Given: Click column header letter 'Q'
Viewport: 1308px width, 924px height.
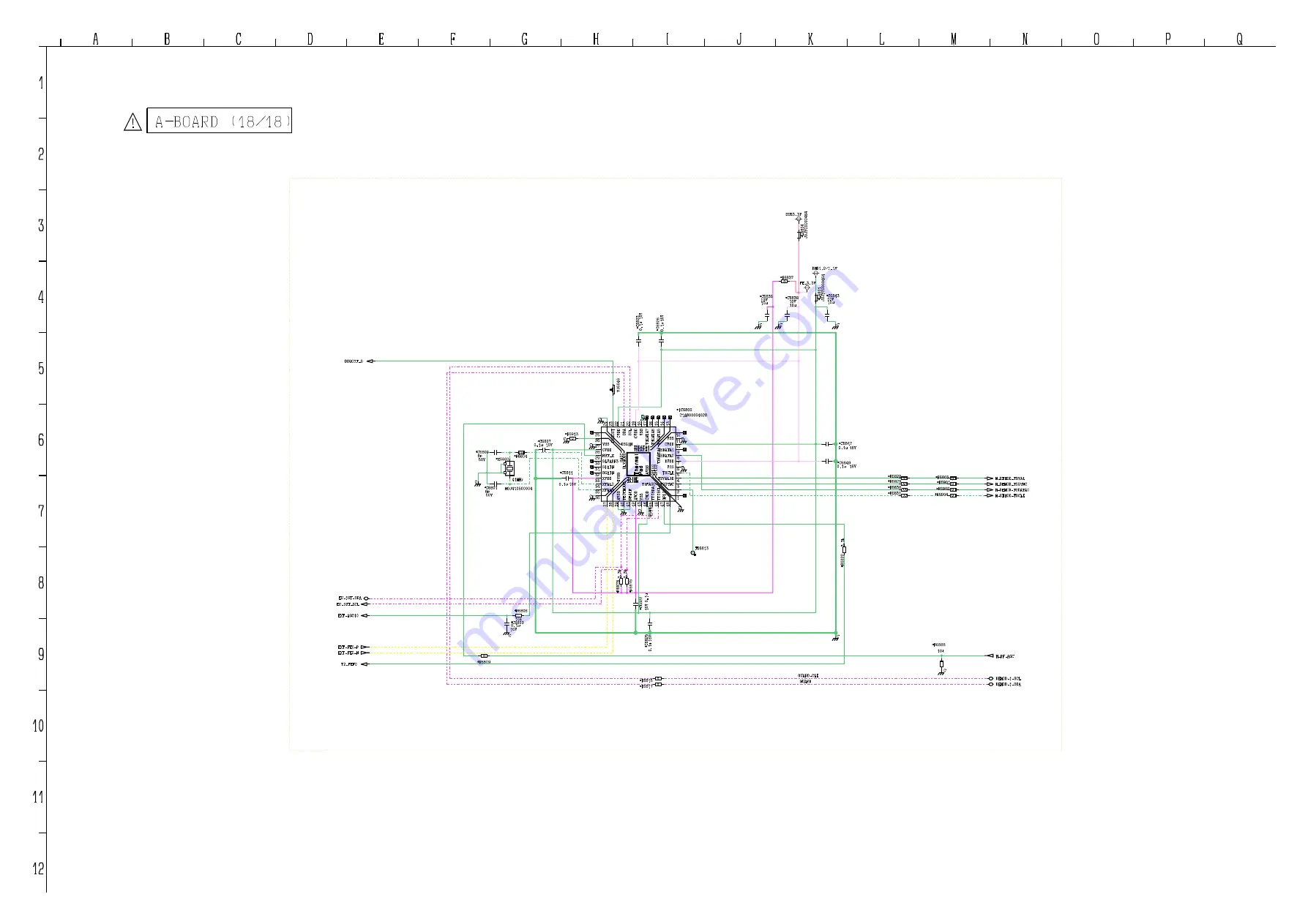Looking at the screenshot, I should 1240,39.
